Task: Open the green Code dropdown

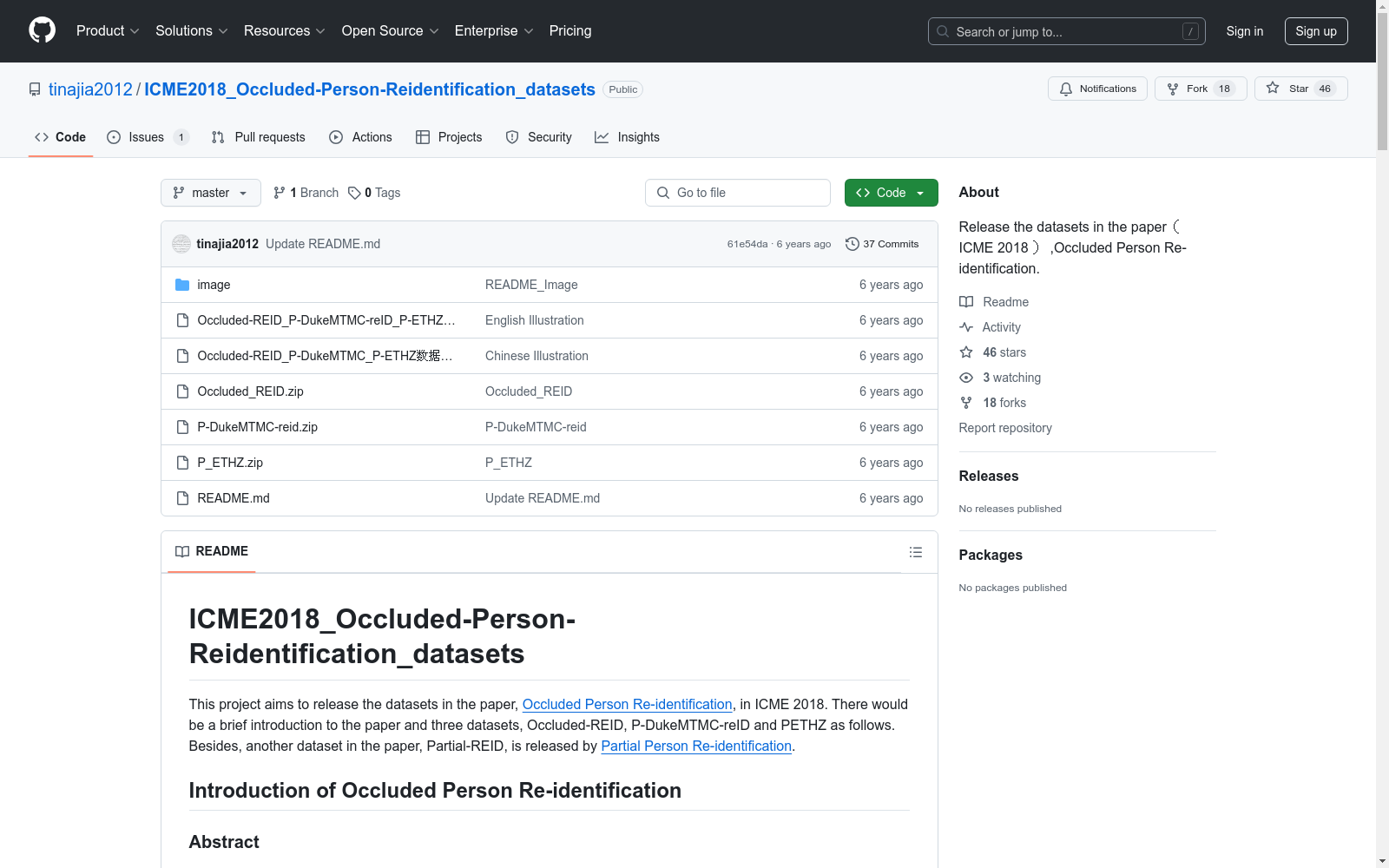Action: 891,193
